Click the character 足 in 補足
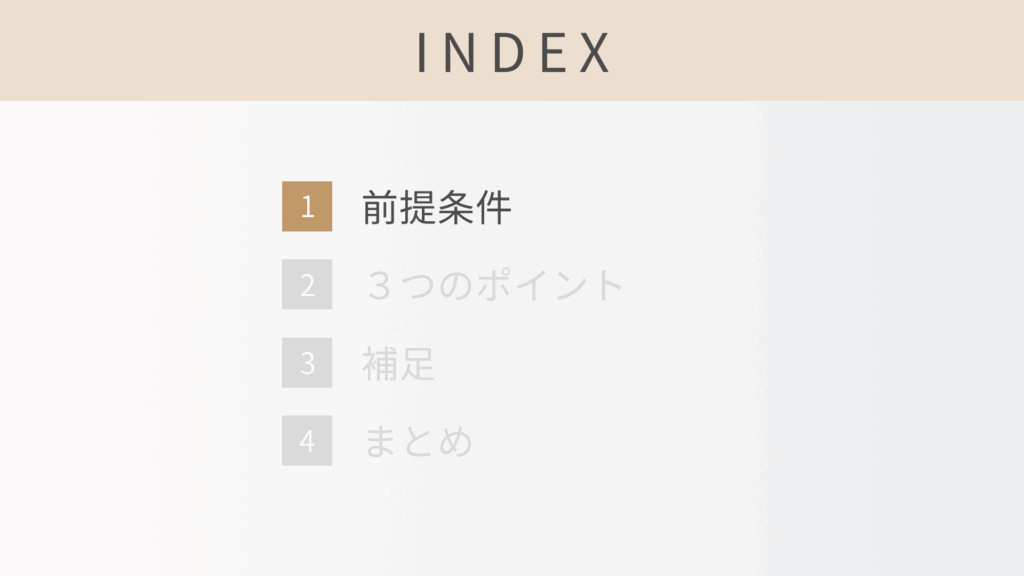The image size is (1024, 576). pyautogui.click(x=418, y=364)
